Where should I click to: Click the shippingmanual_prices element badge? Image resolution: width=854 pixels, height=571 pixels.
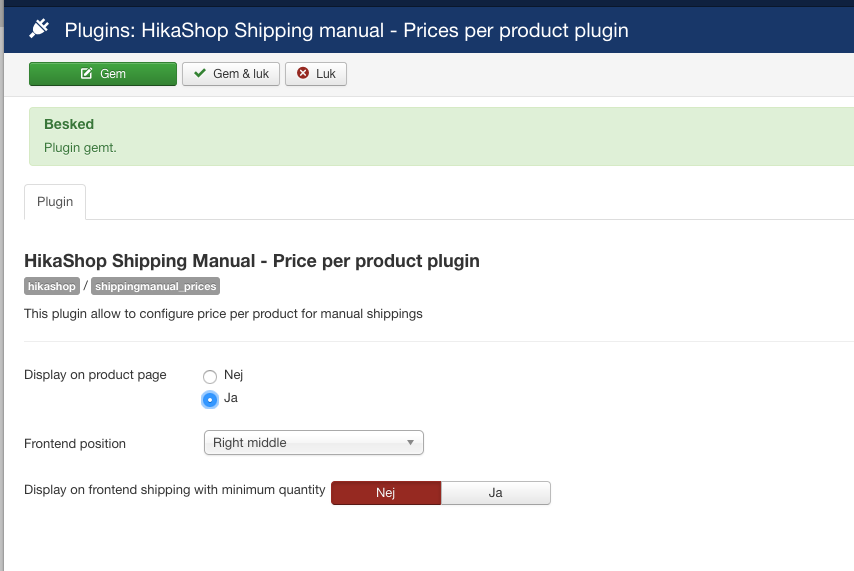point(155,286)
